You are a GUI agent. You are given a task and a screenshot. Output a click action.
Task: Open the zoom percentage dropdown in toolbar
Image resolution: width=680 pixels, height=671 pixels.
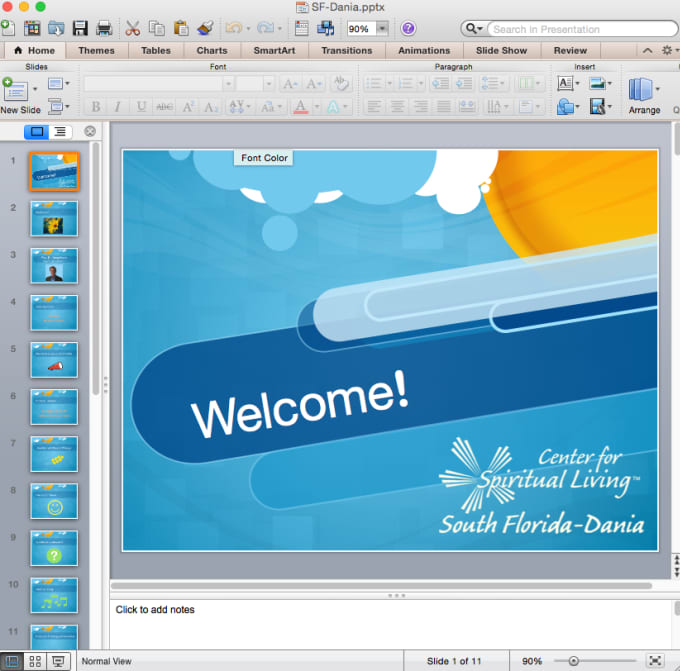click(x=382, y=29)
